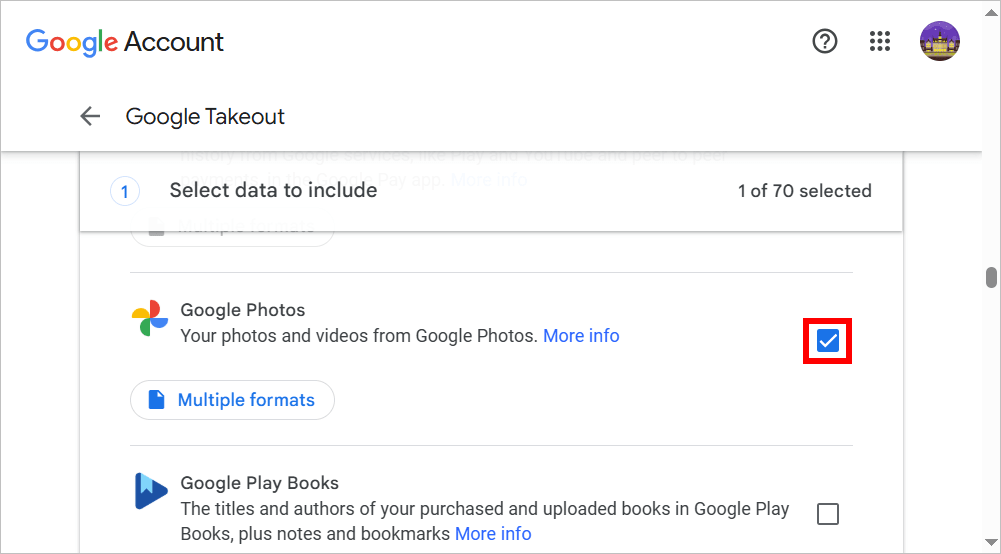Click the Google Takeout page title
Viewport: 1001px width, 554px height.
pyautogui.click(x=205, y=117)
